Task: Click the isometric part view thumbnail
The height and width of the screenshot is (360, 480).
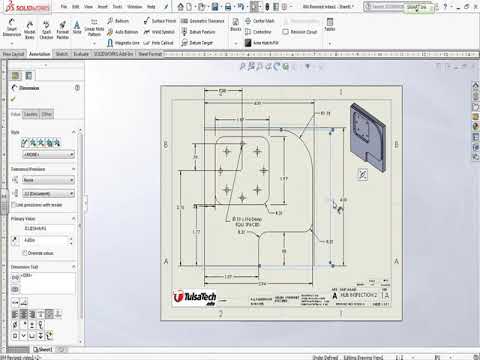Action: [x=368, y=136]
